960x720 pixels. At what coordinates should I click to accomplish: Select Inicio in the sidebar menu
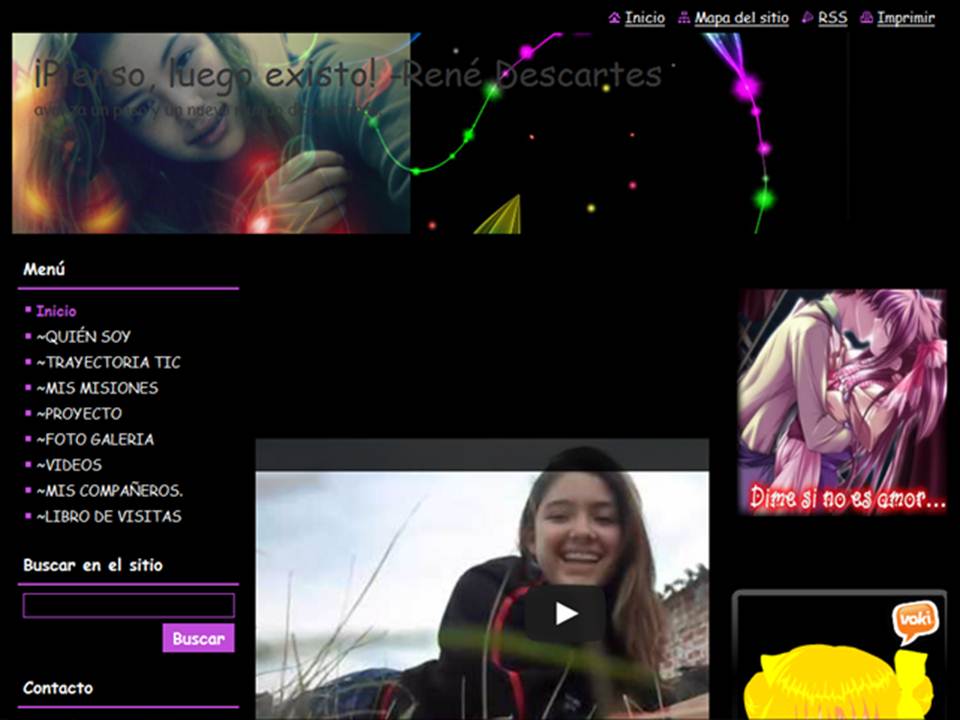[x=56, y=311]
